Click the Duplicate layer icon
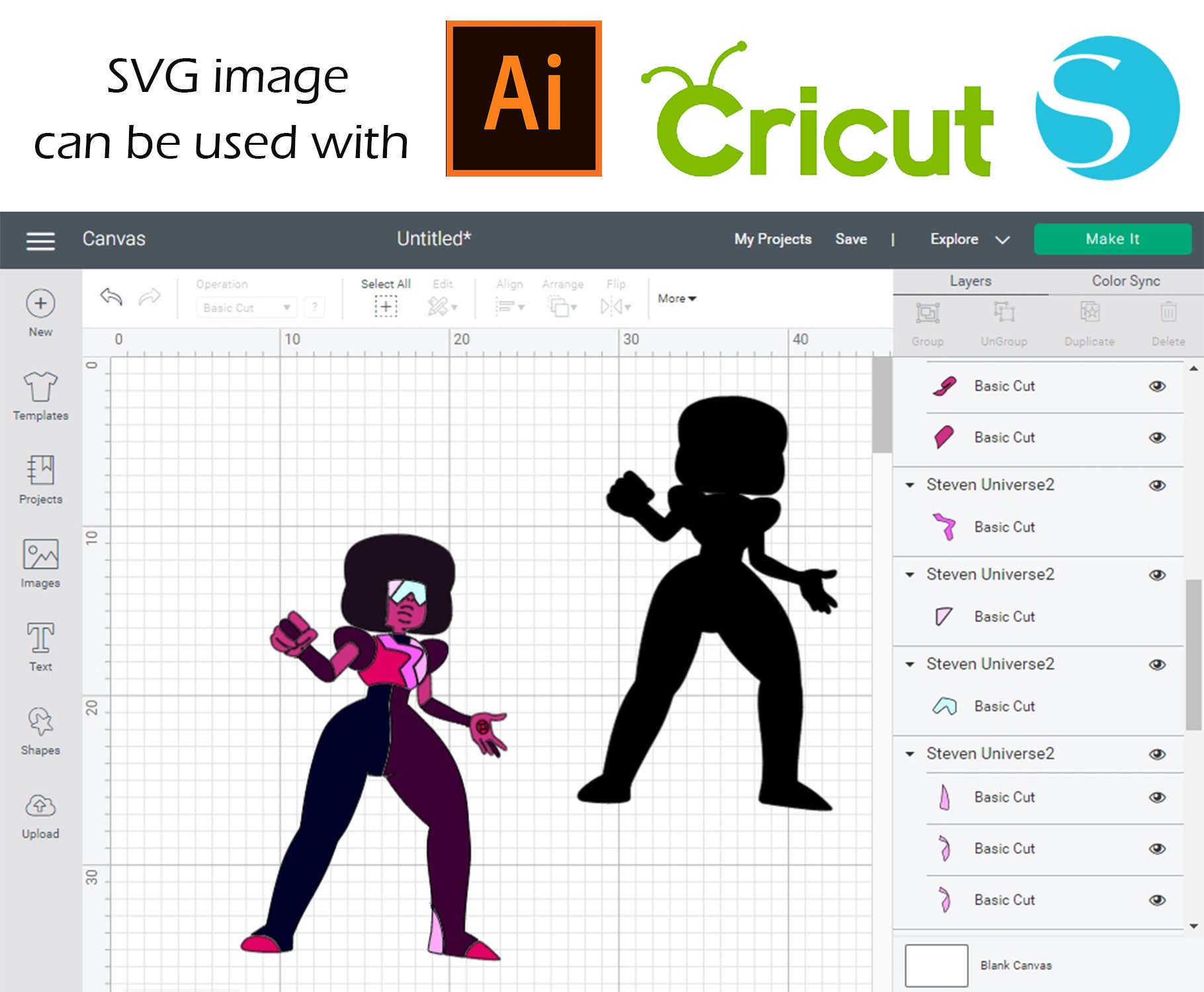Screen dimensions: 1204x992 point(1090,311)
